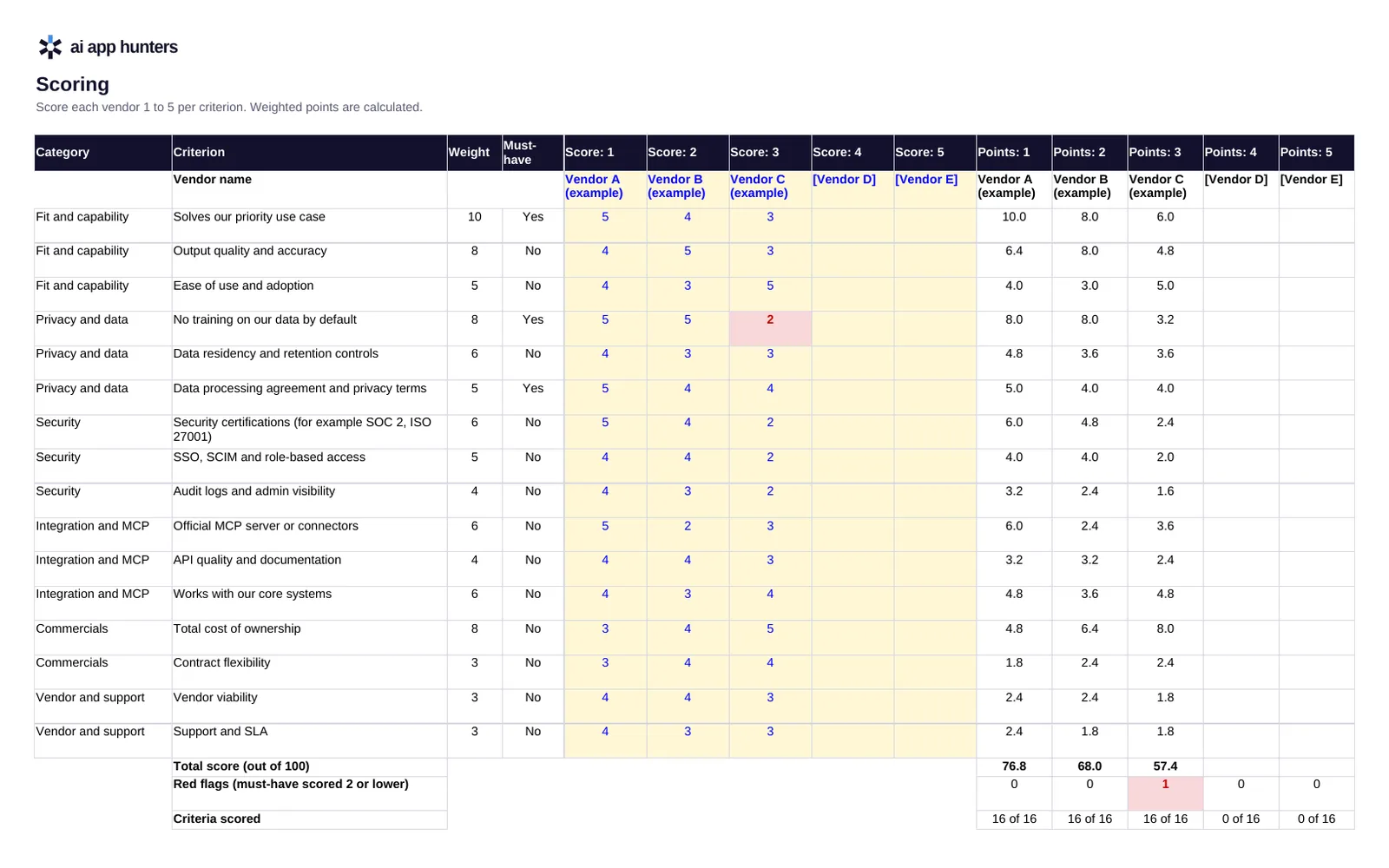The image size is (1389, 868).
Task: Click 'Works with our core systems' cell
Action: click(309, 603)
